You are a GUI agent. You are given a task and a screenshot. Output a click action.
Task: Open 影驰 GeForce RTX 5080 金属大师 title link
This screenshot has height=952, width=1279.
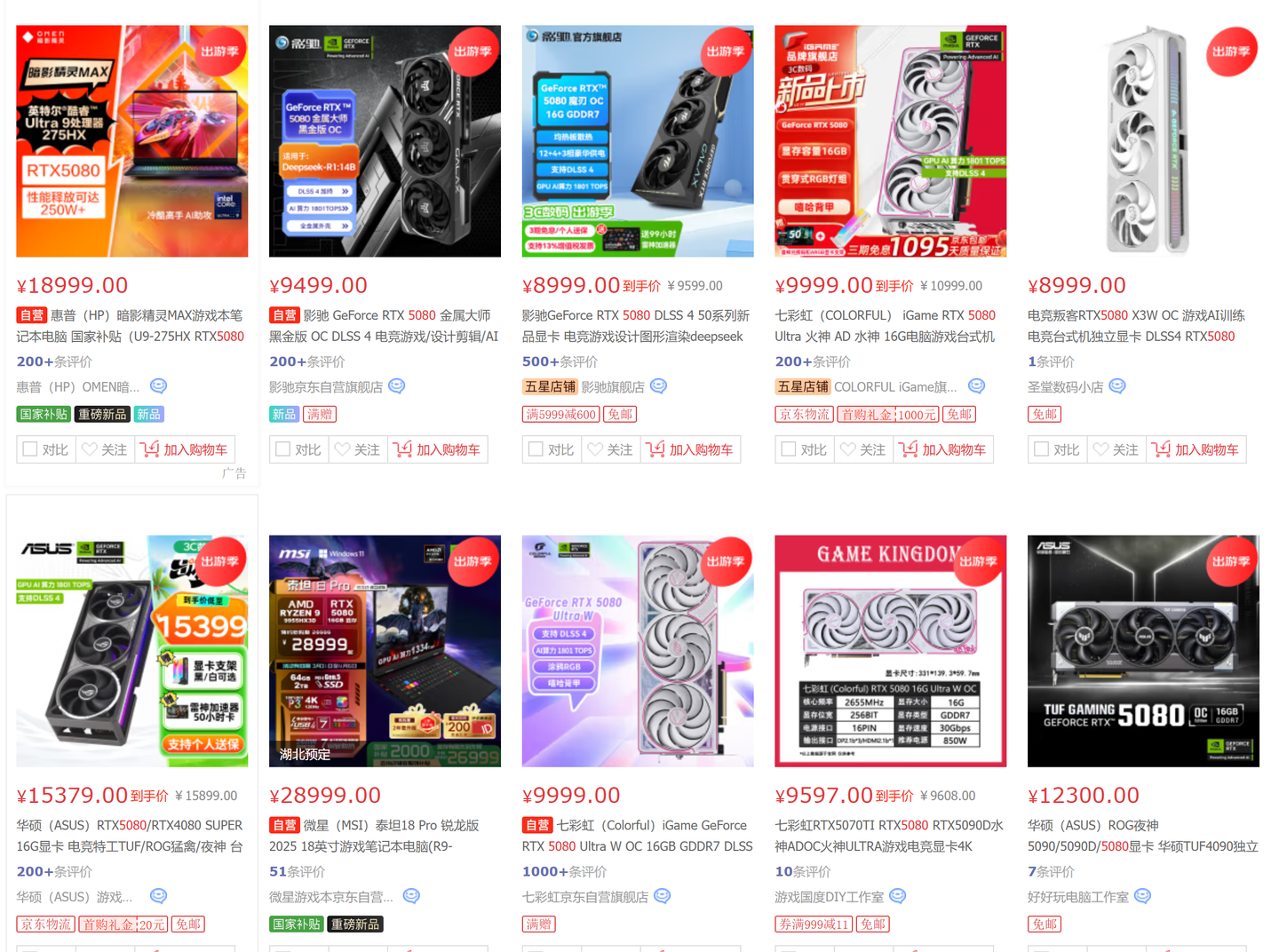tap(385, 326)
